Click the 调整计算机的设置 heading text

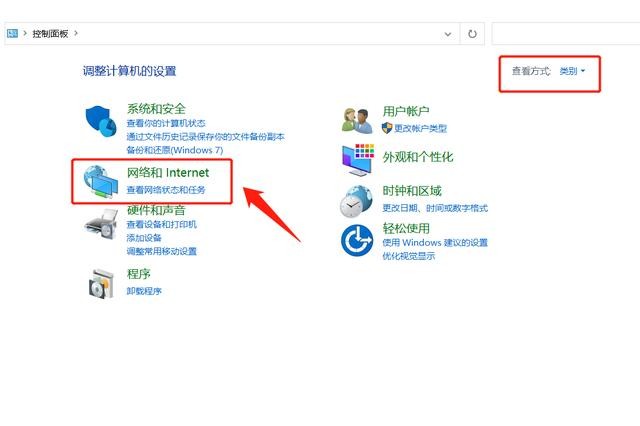(x=129, y=71)
